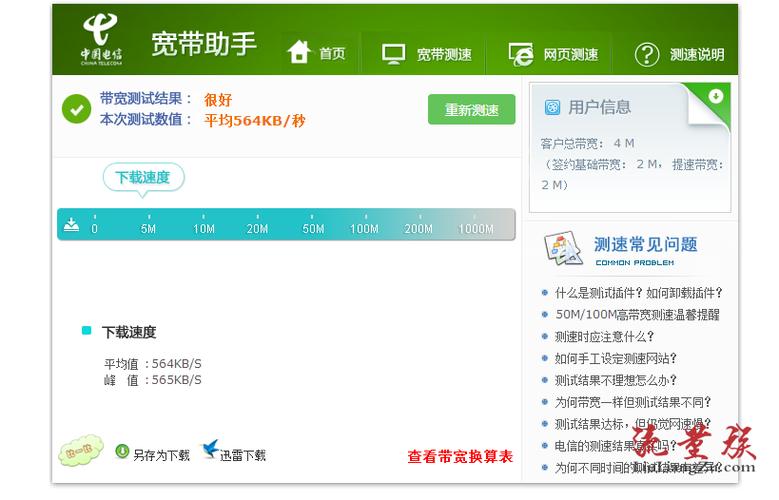Click the 用户信息 heading
The image size is (779, 500).
(x=599, y=107)
